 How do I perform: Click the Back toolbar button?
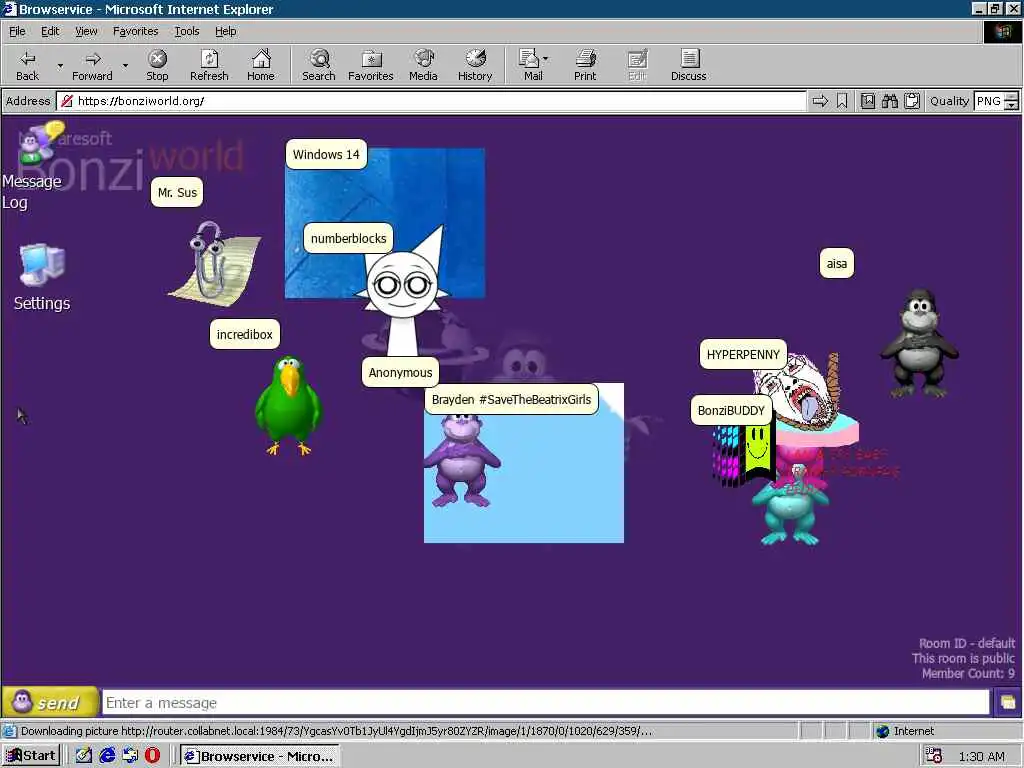tap(27, 65)
